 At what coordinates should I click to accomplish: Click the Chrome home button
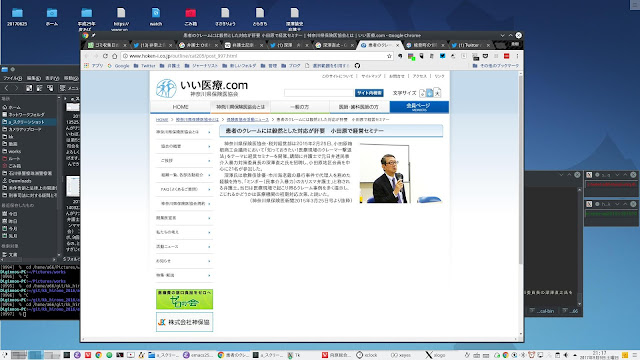115,56
